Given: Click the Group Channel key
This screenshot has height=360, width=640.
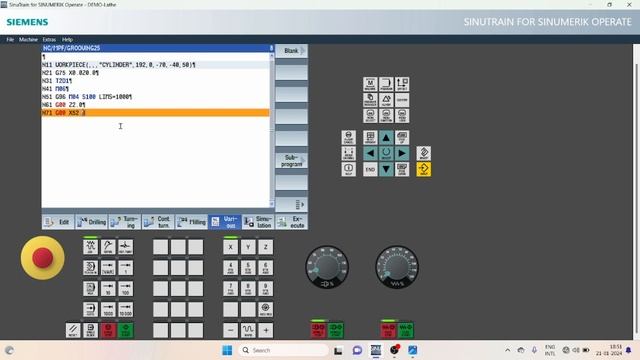Looking at the screenshot, I should tap(349, 153).
